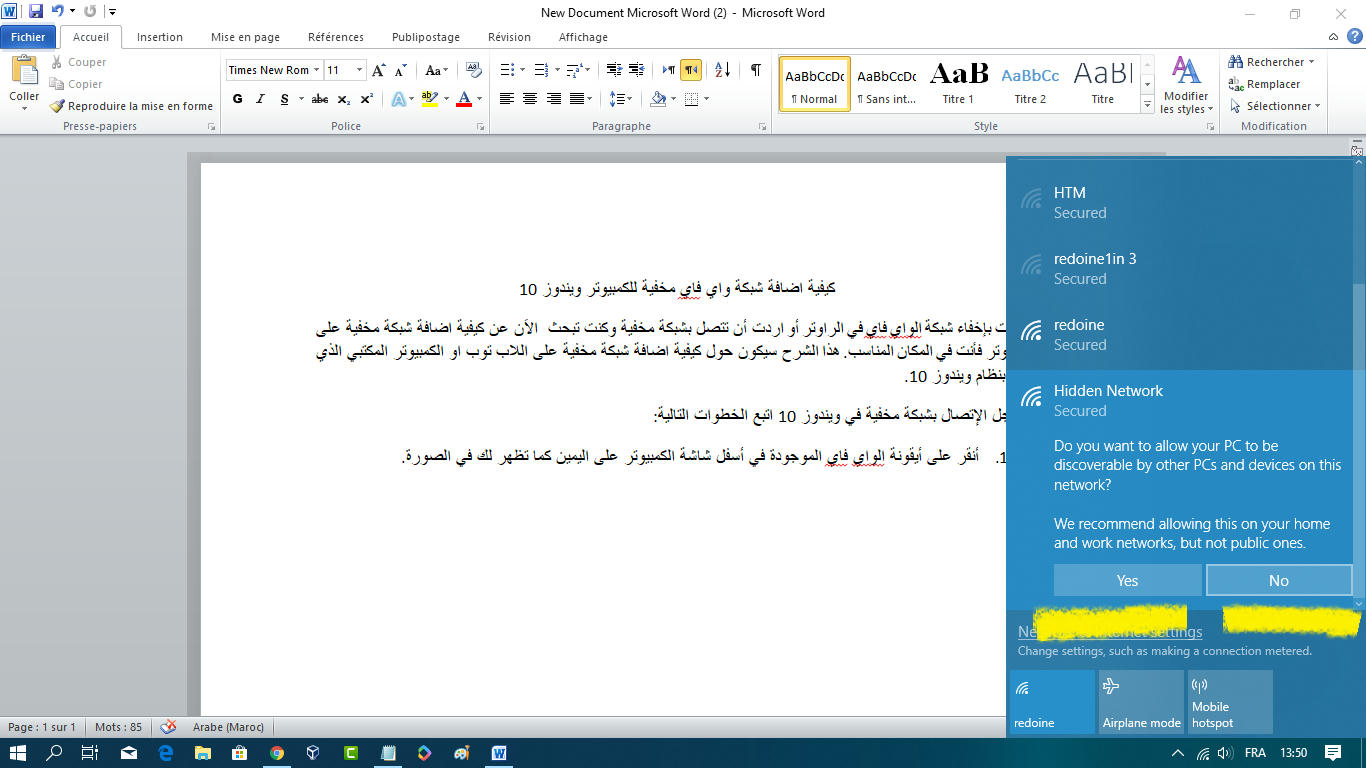Screen dimensions: 1366x768
Task: Justify the text
Action: [576, 99]
